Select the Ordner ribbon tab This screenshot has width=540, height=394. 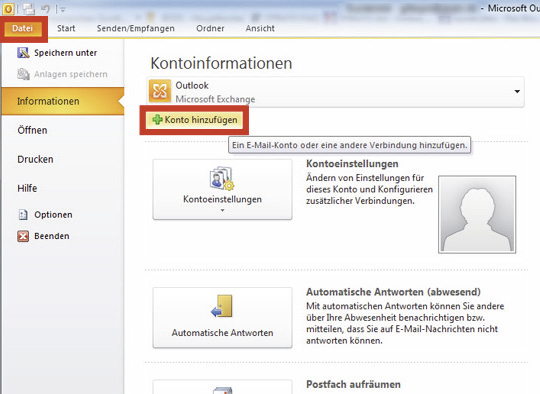pyautogui.click(x=210, y=29)
